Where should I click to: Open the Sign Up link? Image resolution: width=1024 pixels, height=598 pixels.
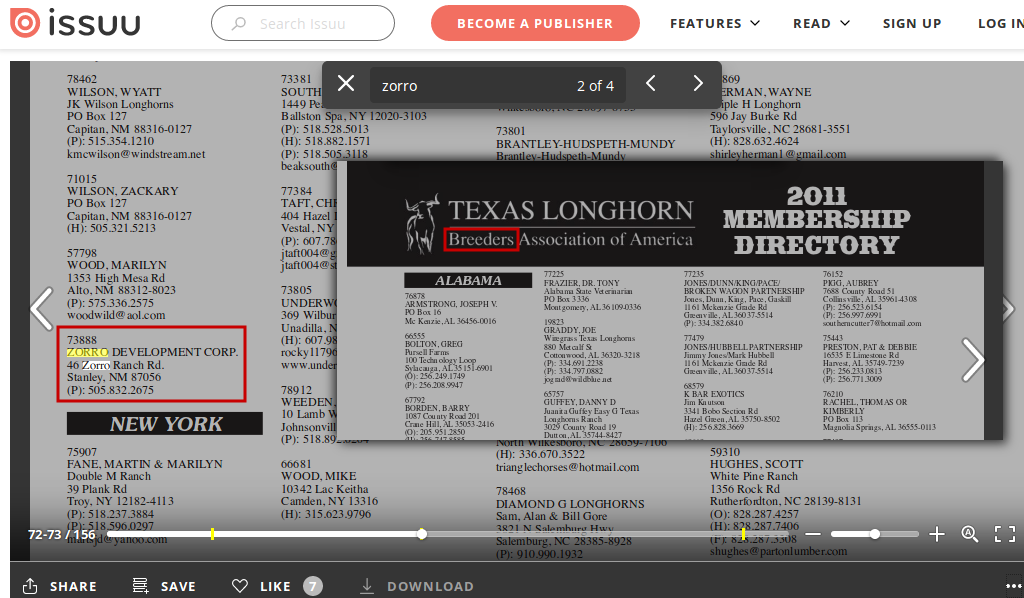pos(912,24)
